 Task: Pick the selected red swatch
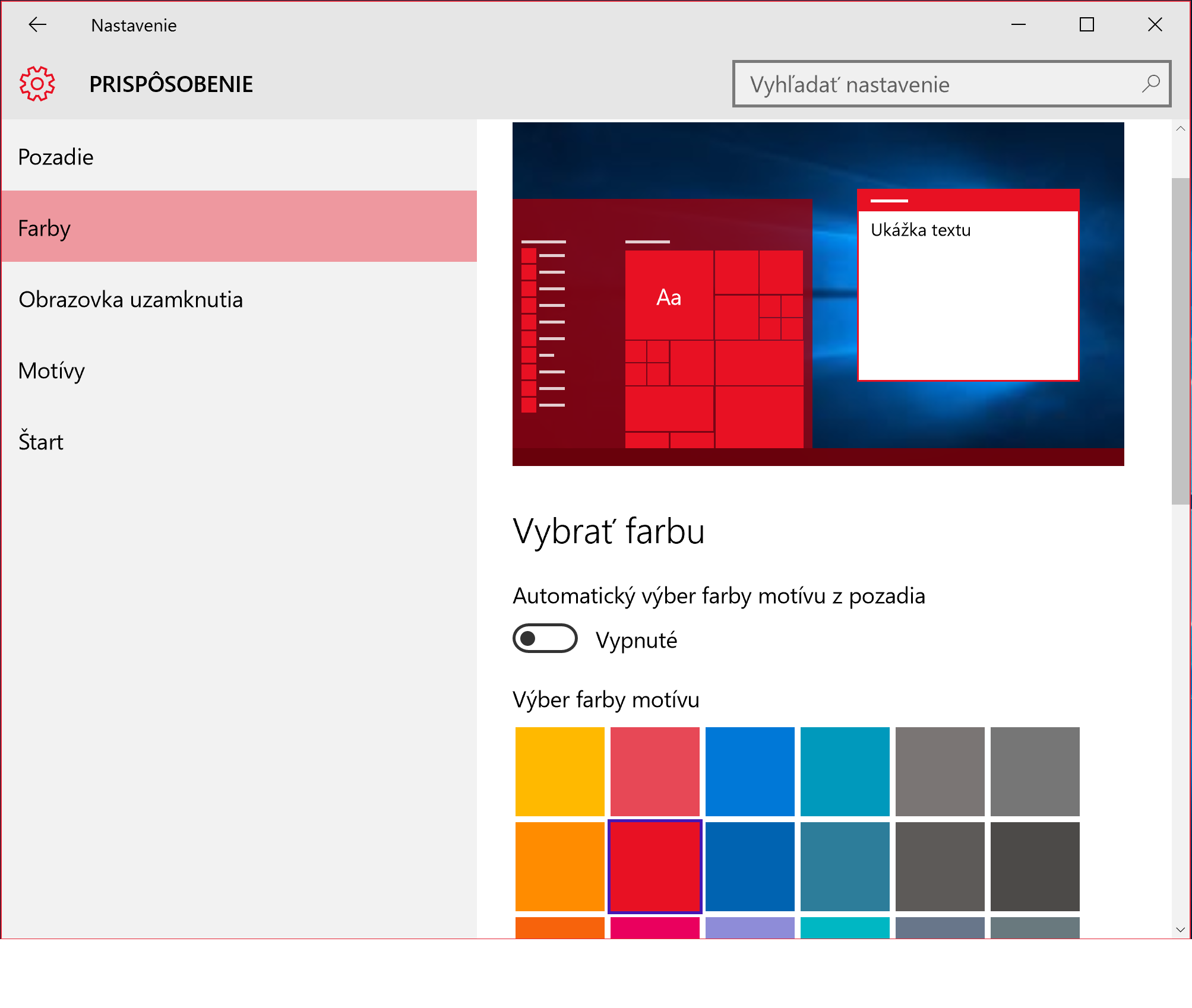coord(655,867)
